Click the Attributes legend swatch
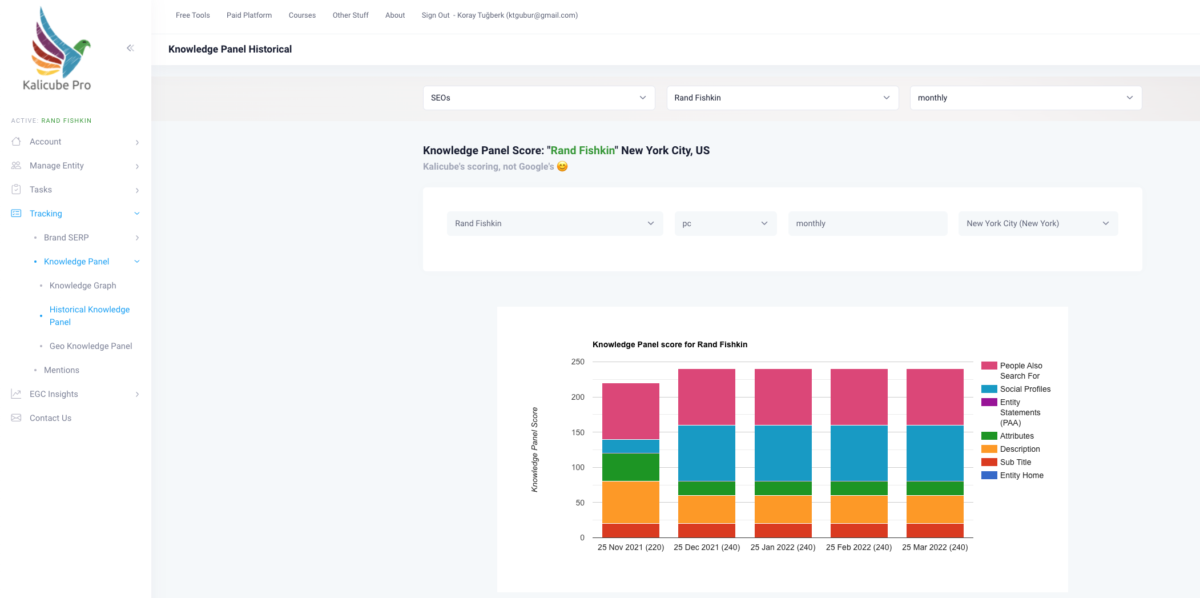 click(988, 436)
